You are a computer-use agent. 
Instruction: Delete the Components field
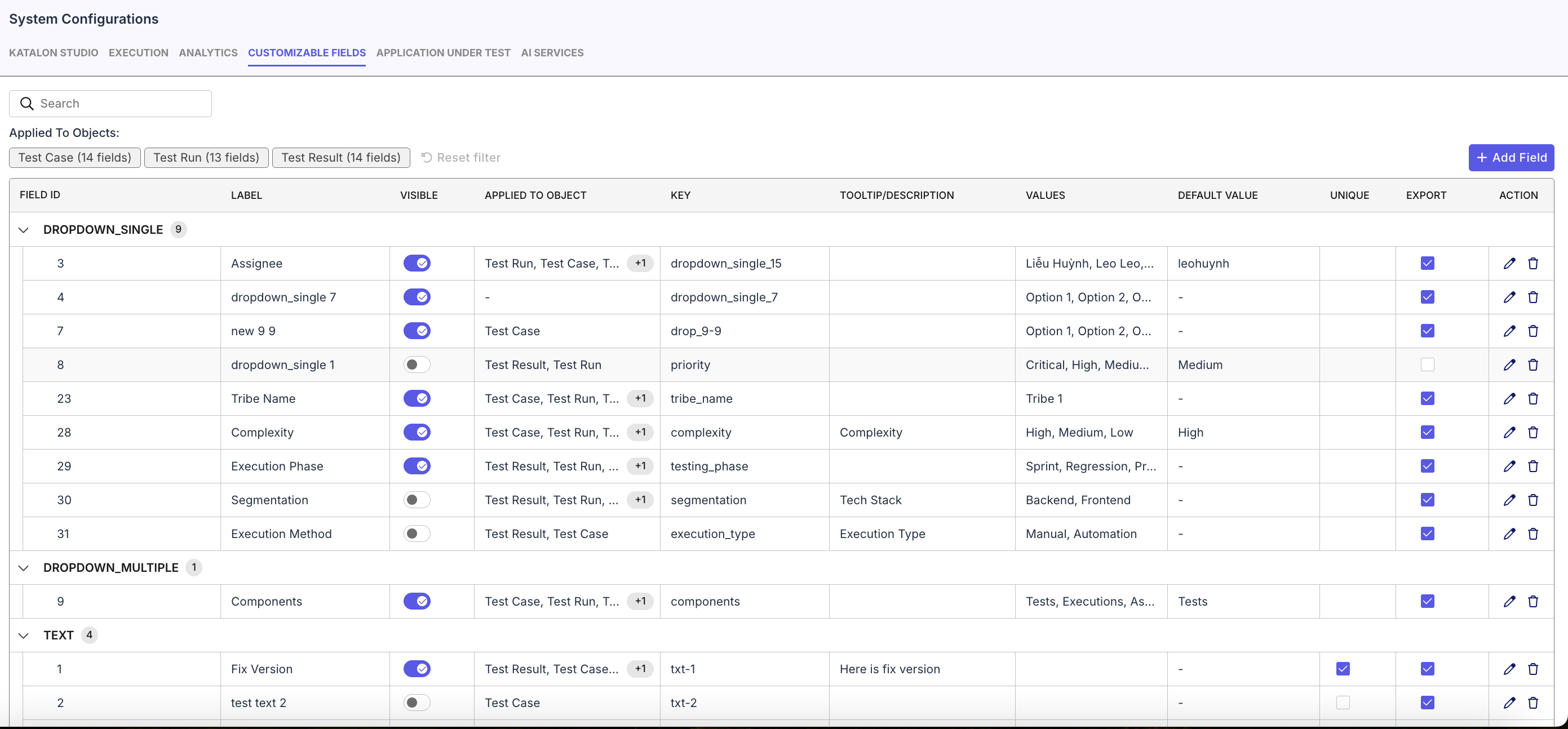click(1533, 601)
